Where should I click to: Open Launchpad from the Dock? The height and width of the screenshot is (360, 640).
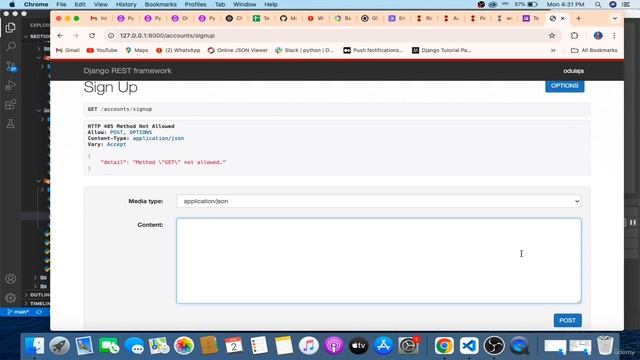(60, 346)
